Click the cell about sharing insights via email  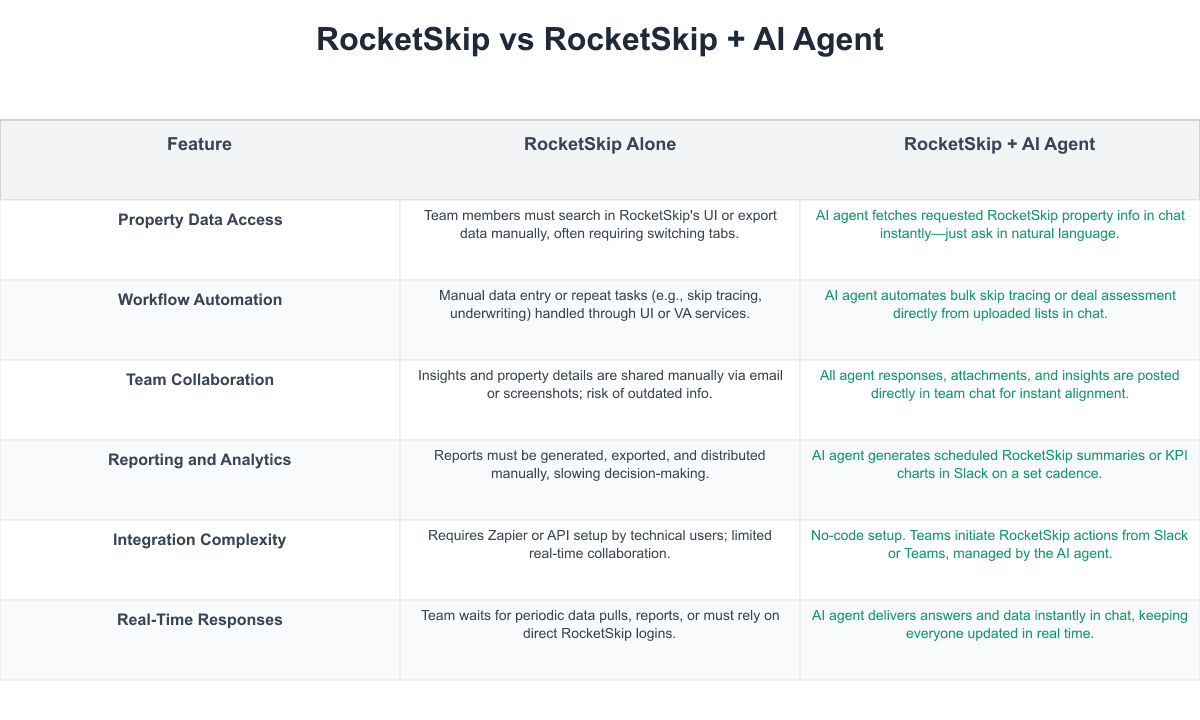point(600,384)
